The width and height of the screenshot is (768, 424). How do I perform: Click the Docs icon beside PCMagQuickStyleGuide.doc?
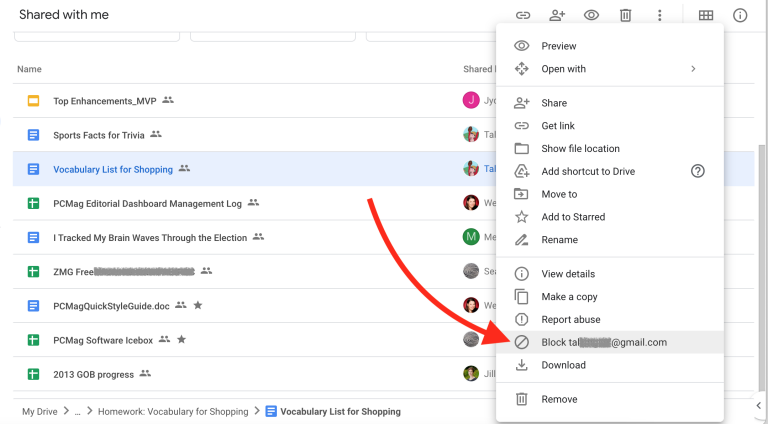click(x=33, y=306)
